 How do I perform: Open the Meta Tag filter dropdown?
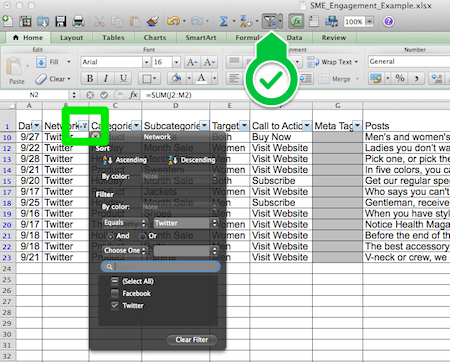[357, 126]
